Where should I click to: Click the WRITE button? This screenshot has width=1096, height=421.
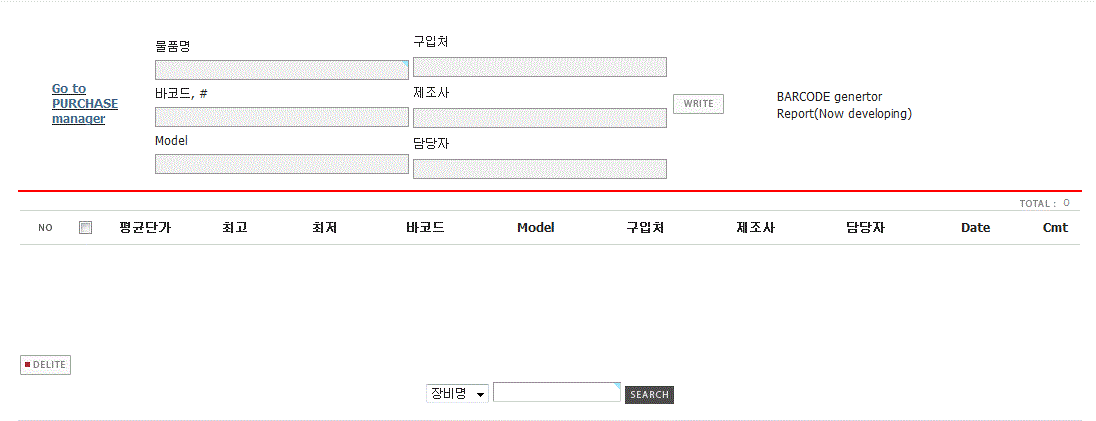[698, 104]
